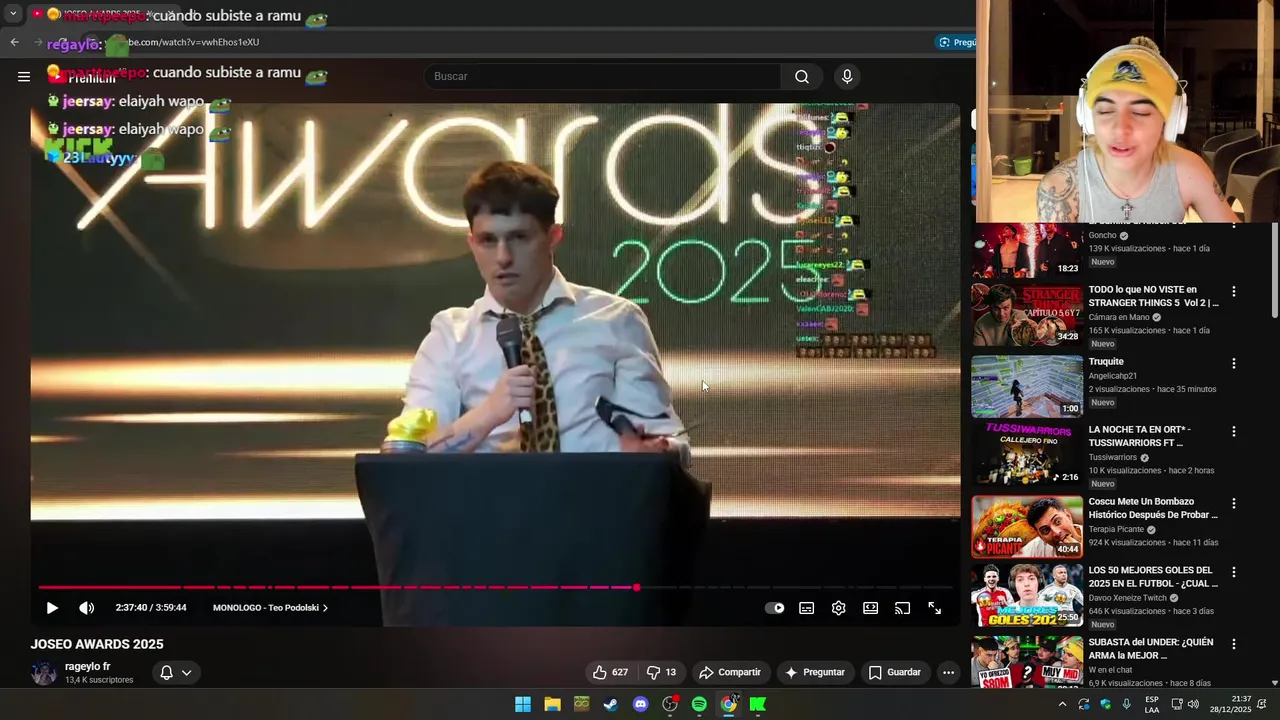
Task: Open the Truquito video title
Action: (1106, 362)
